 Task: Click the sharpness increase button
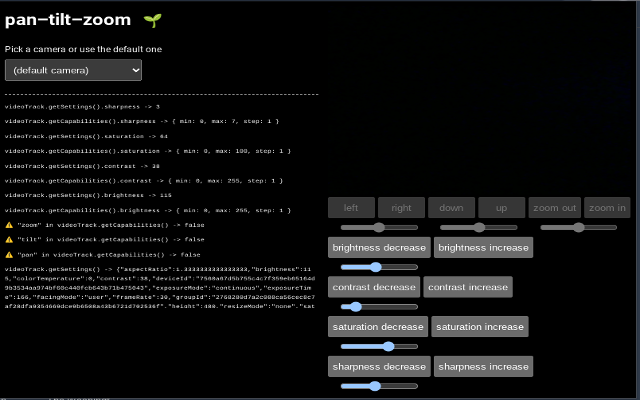(x=483, y=366)
